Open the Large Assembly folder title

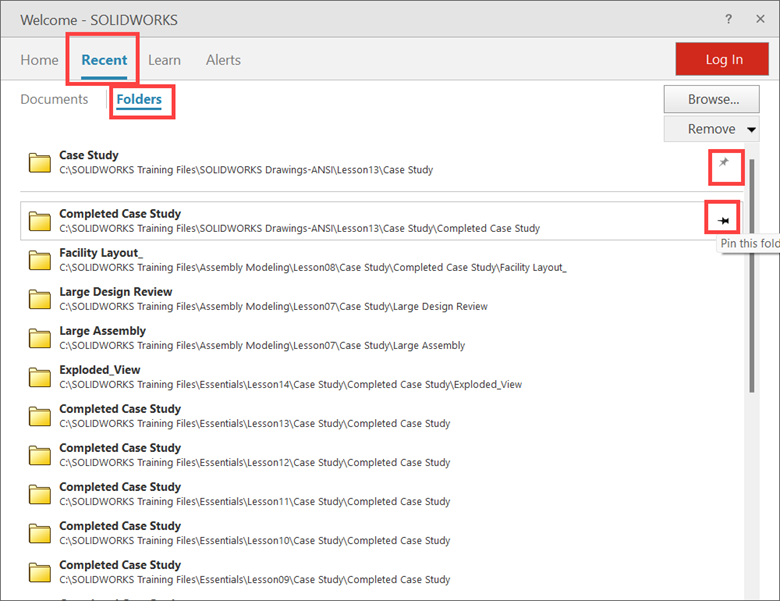pos(102,331)
